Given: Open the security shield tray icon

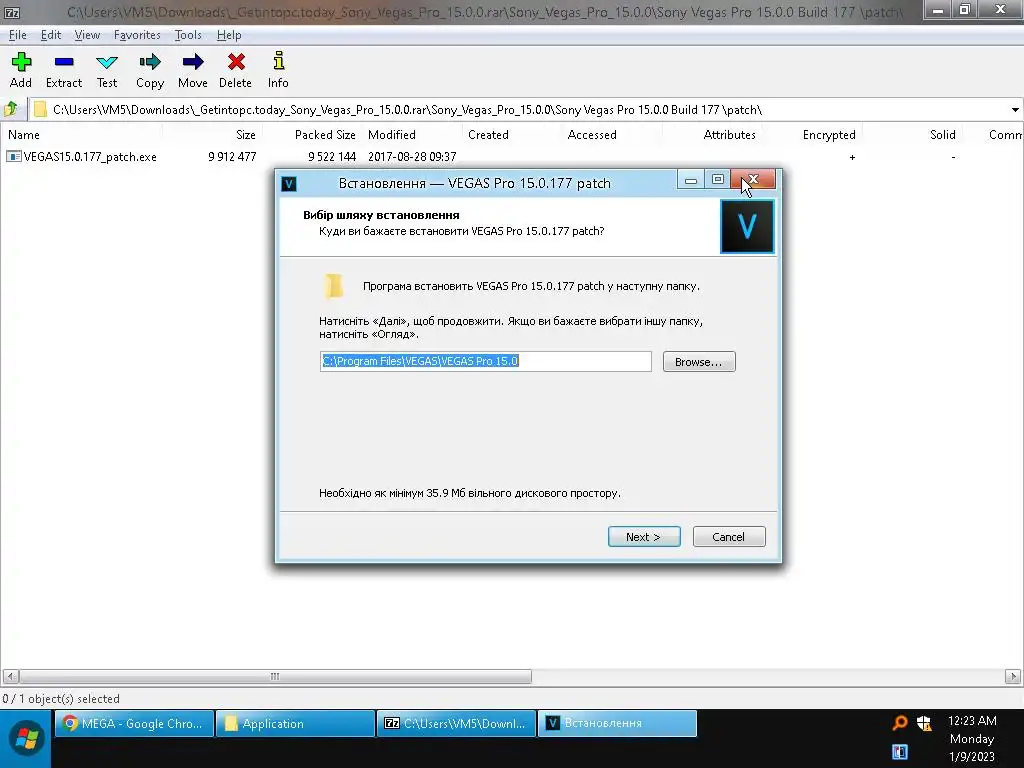Looking at the screenshot, I should (x=923, y=722).
